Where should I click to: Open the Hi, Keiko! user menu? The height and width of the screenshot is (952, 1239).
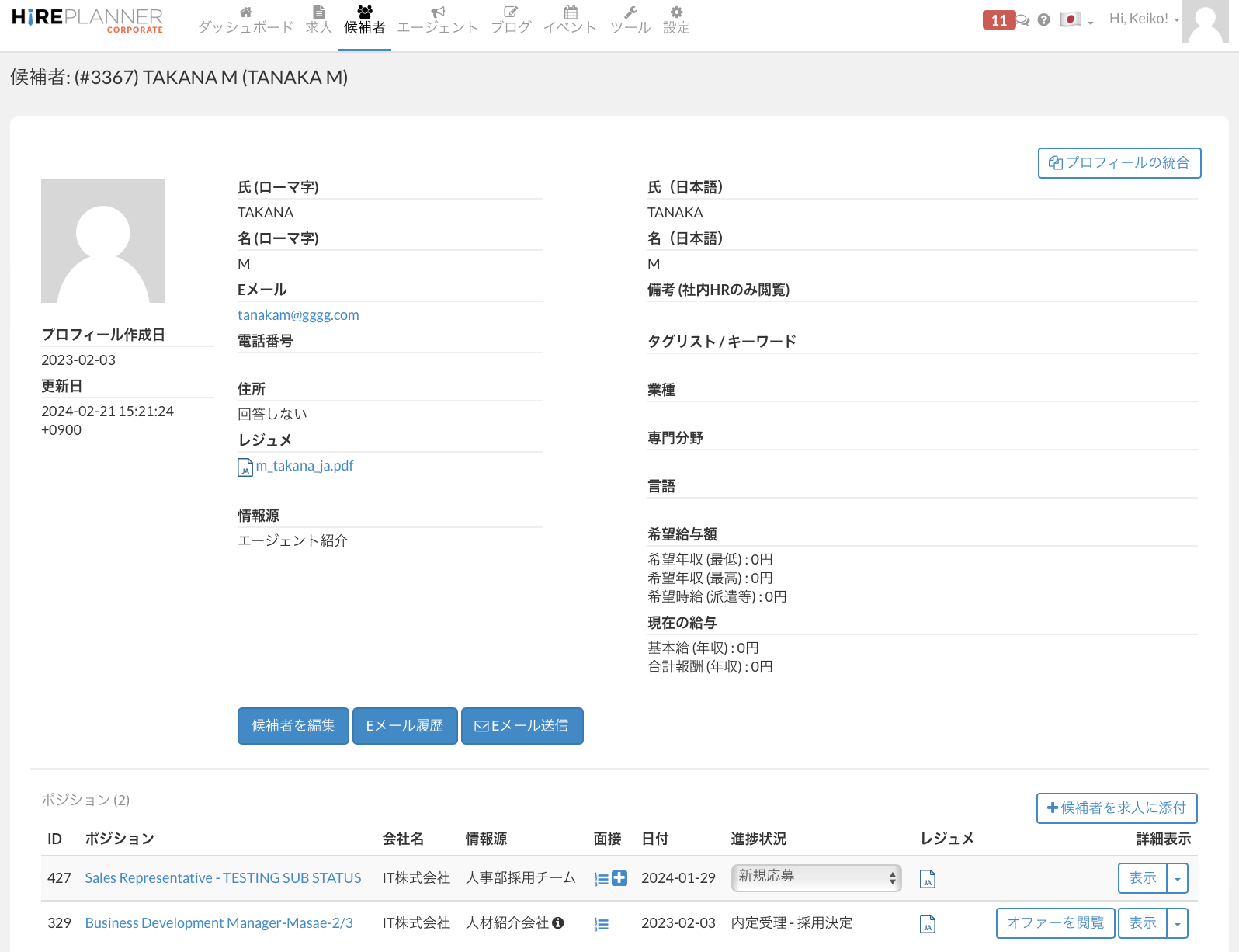click(1144, 19)
